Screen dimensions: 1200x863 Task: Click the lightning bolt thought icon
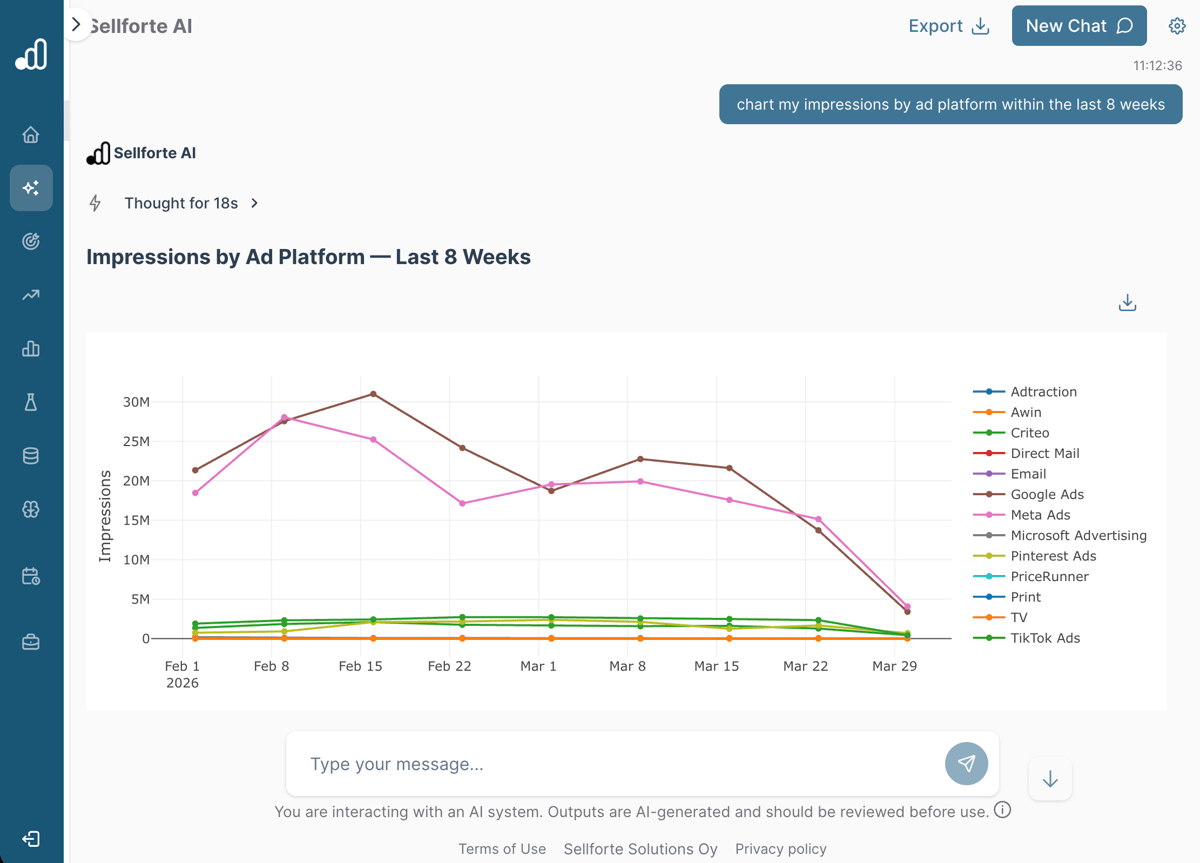tap(95, 203)
